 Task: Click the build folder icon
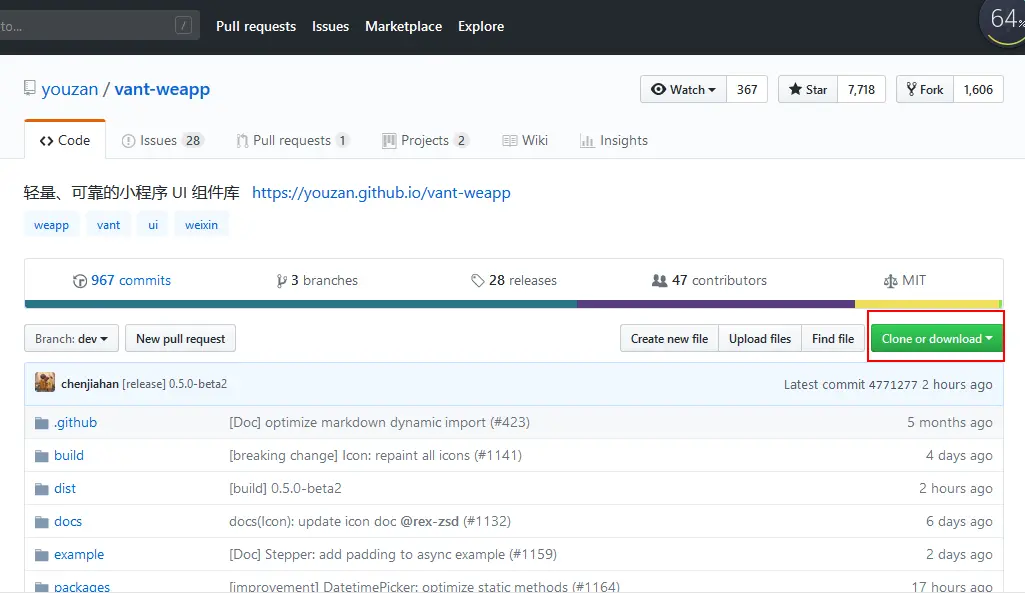click(x=42, y=456)
